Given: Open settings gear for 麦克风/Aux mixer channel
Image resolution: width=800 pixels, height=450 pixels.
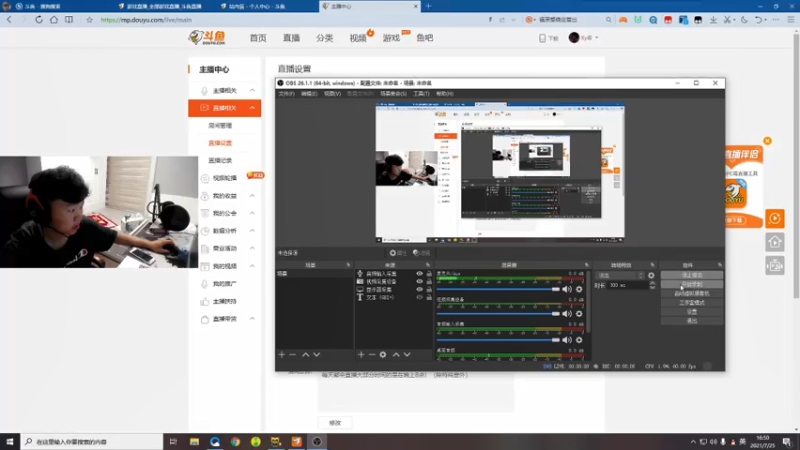Looking at the screenshot, I should coord(579,289).
